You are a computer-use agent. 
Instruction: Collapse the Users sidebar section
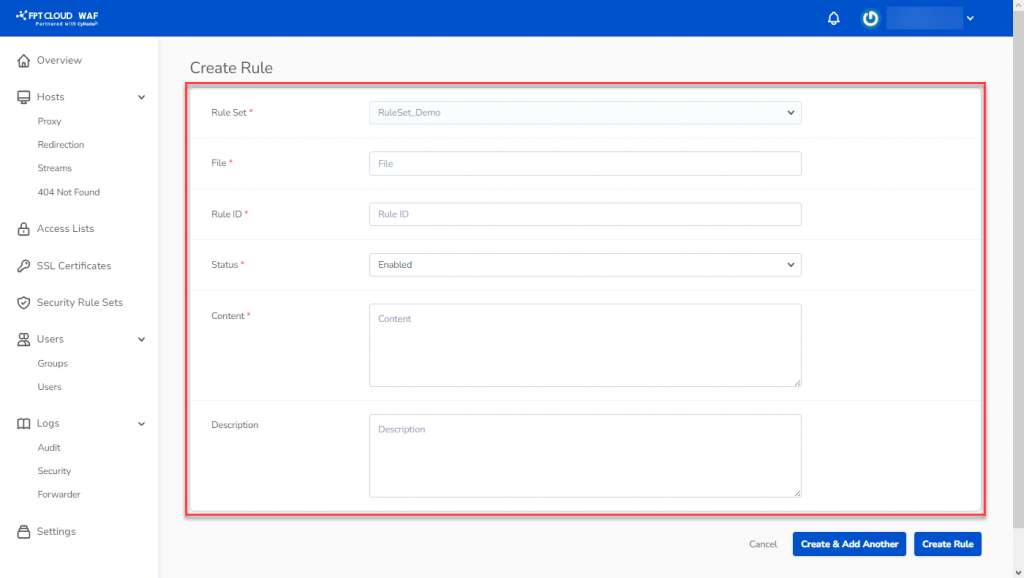click(141, 339)
